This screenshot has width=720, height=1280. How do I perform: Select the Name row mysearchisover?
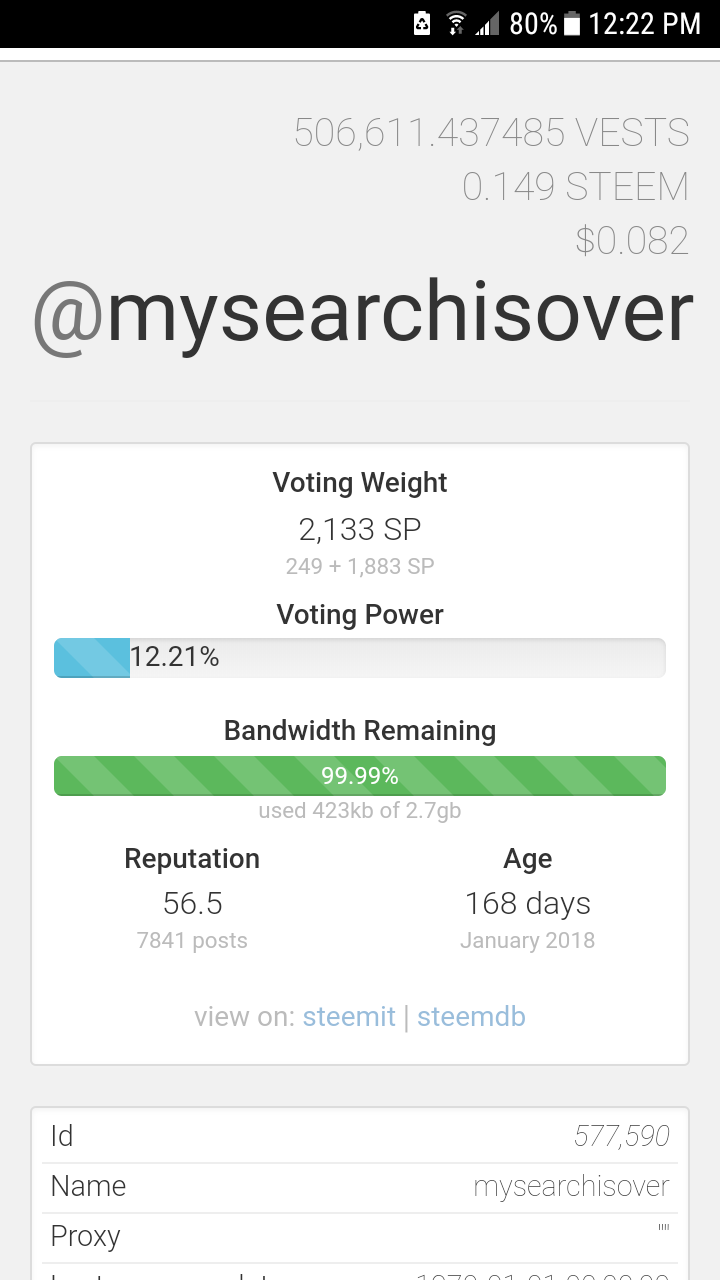pyautogui.click(x=360, y=1187)
